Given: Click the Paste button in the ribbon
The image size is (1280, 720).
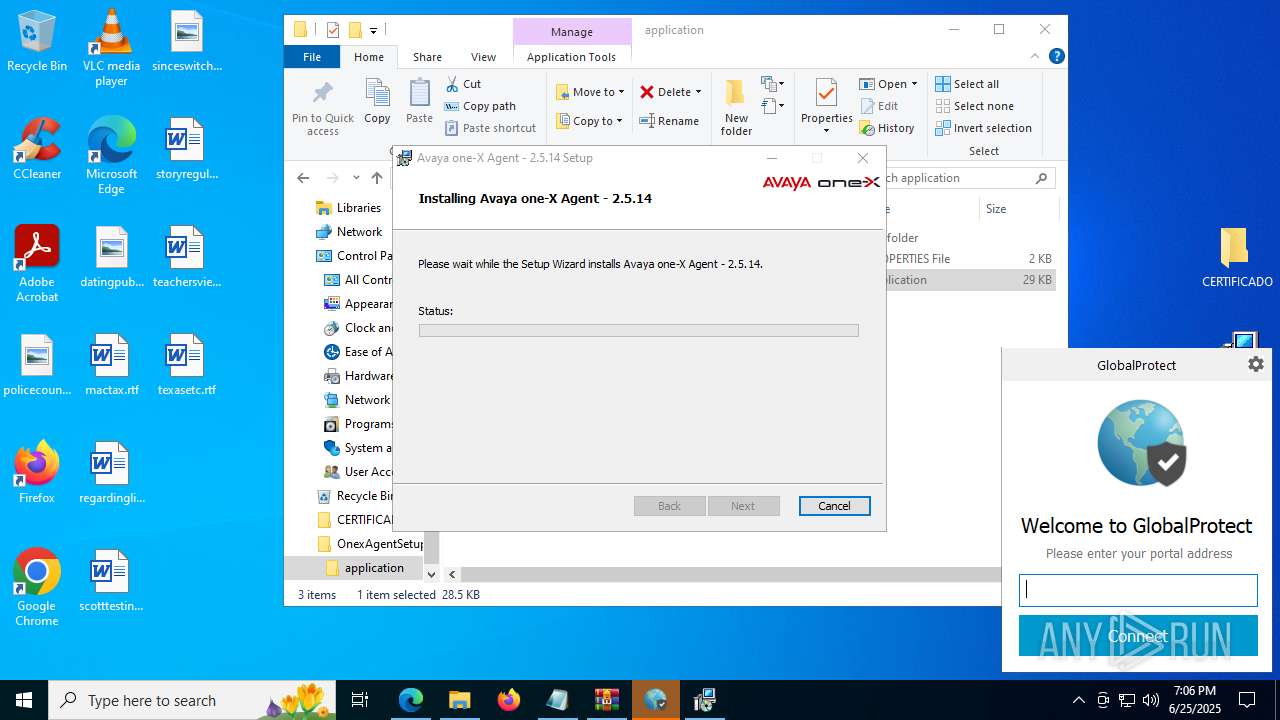Looking at the screenshot, I should click(419, 102).
